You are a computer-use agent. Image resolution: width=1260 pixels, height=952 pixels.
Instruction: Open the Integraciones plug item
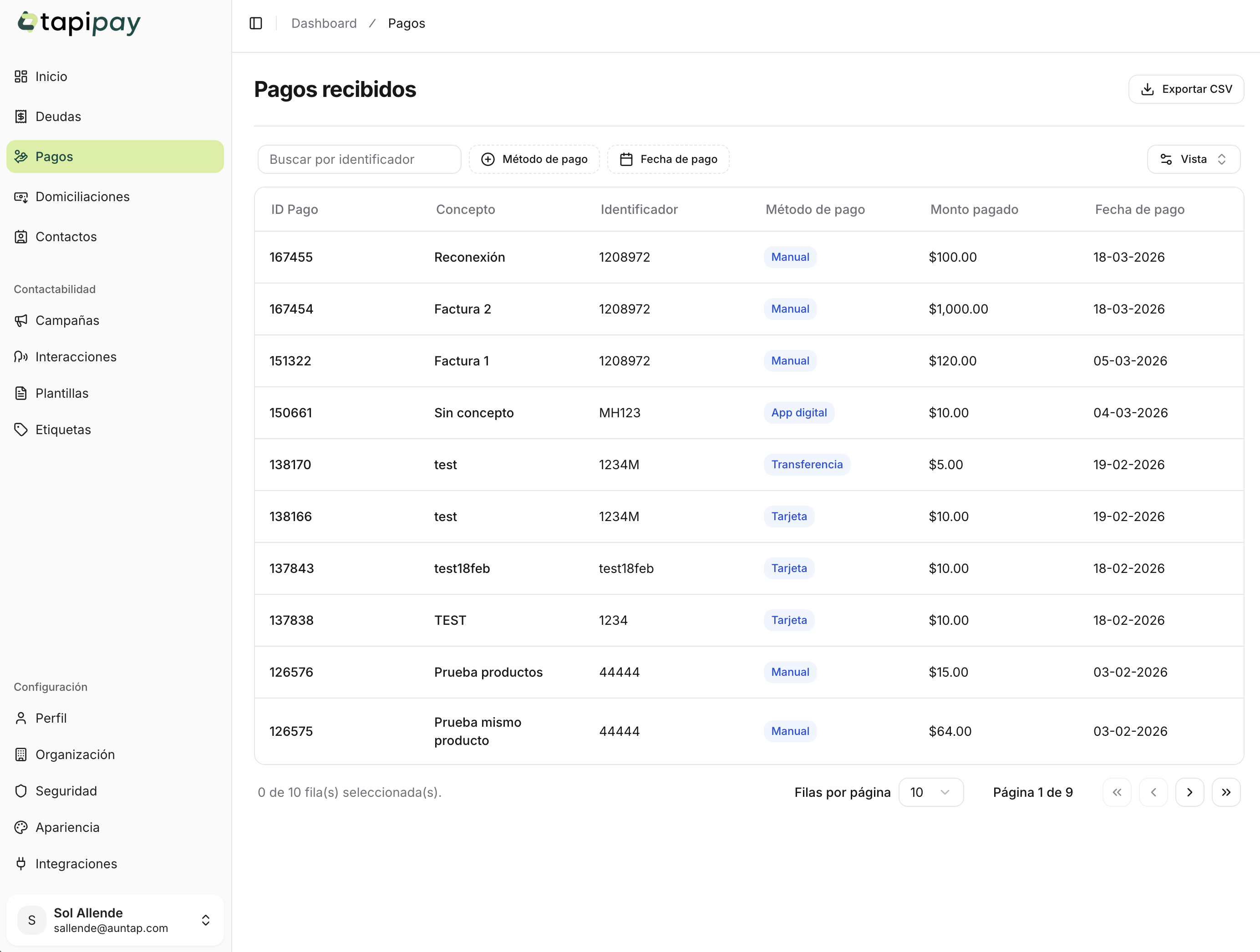point(76,864)
